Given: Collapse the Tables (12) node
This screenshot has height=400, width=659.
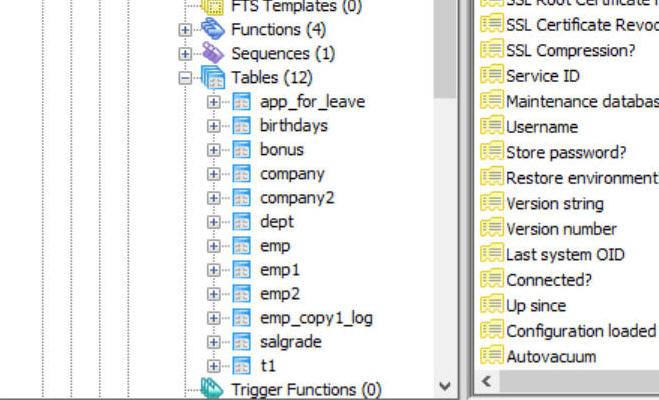Looking at the screenshot, I should 185,78.
